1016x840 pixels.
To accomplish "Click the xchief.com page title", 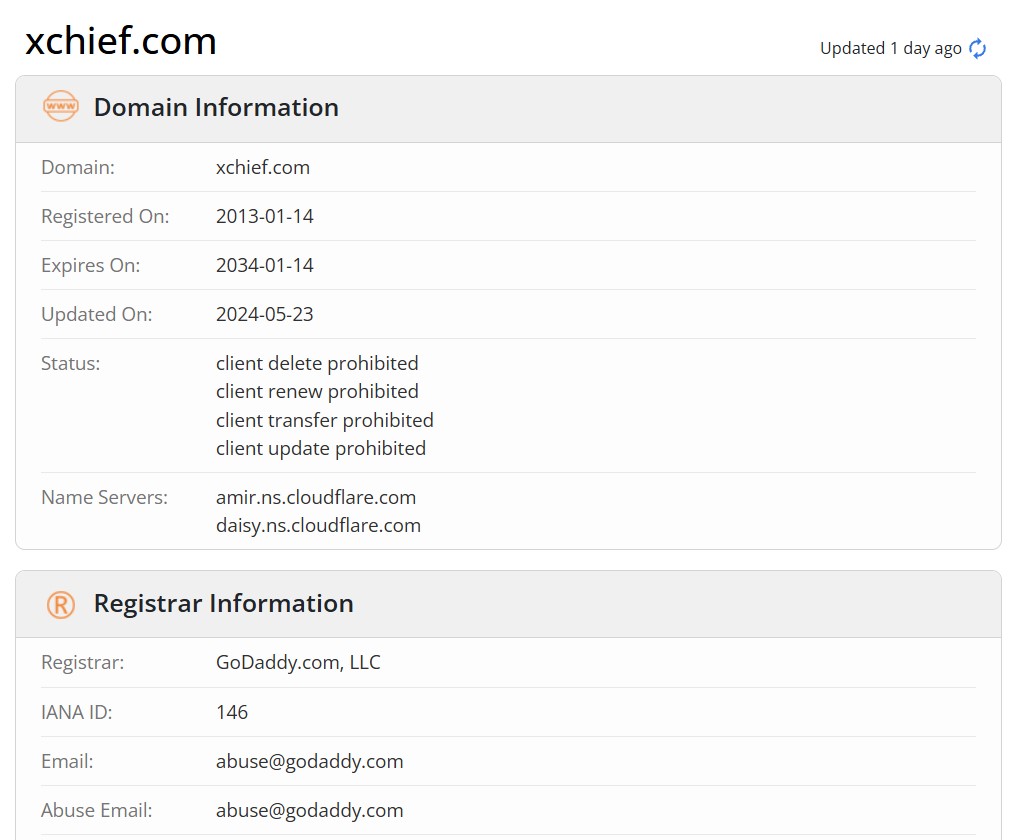I will (x=121, y=41).
